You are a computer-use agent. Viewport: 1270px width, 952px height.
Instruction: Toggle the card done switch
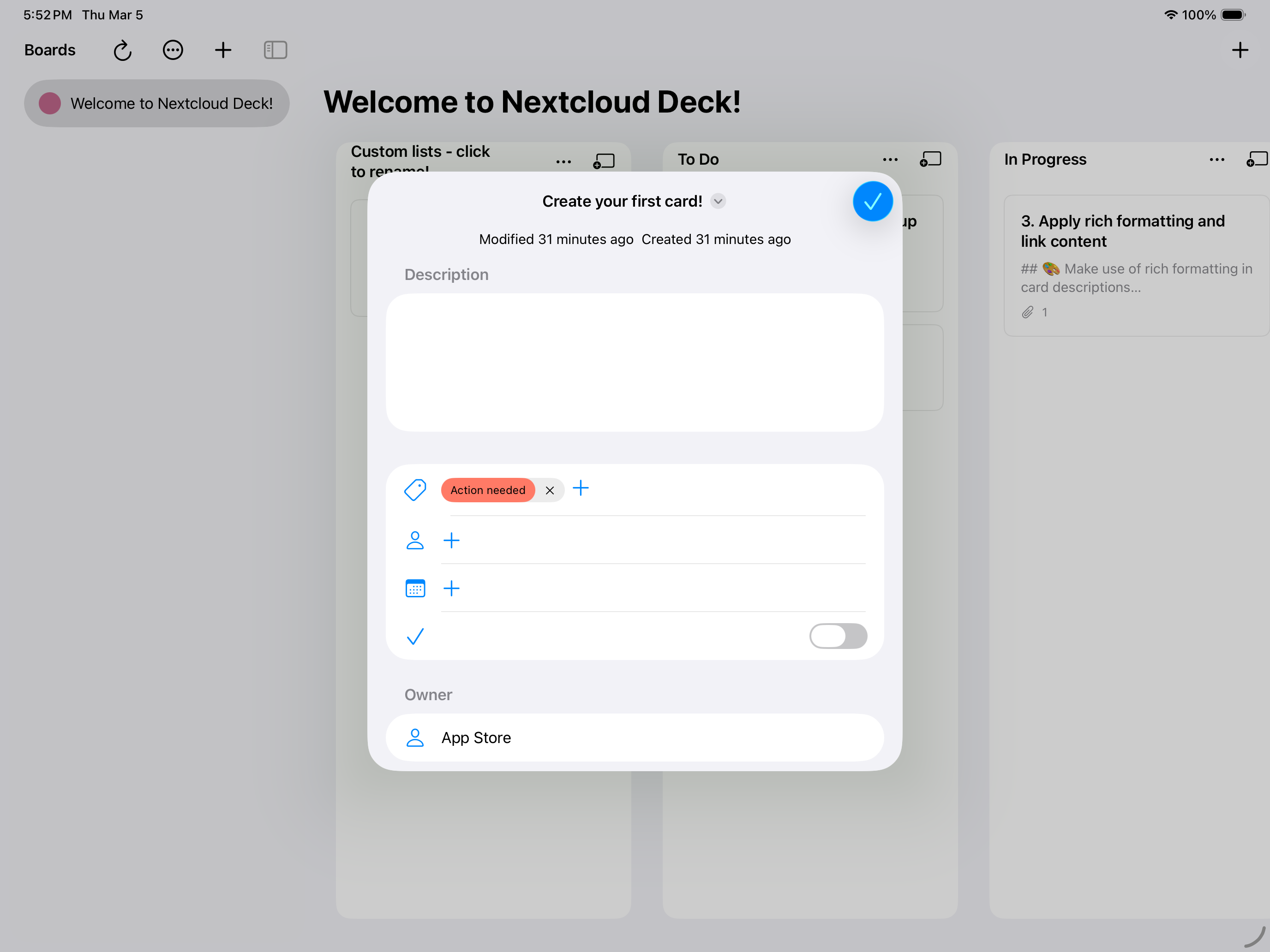point(838,636)
